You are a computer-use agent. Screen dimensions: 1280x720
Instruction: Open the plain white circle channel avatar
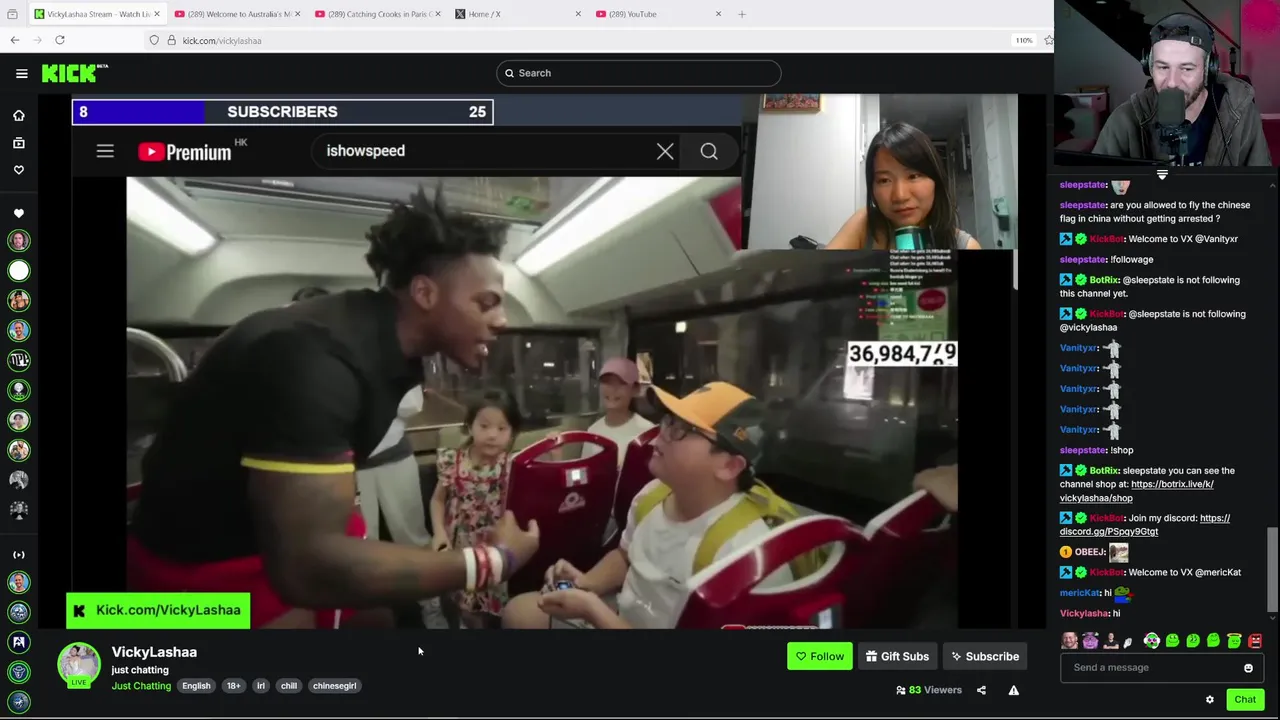coord(18,270)
